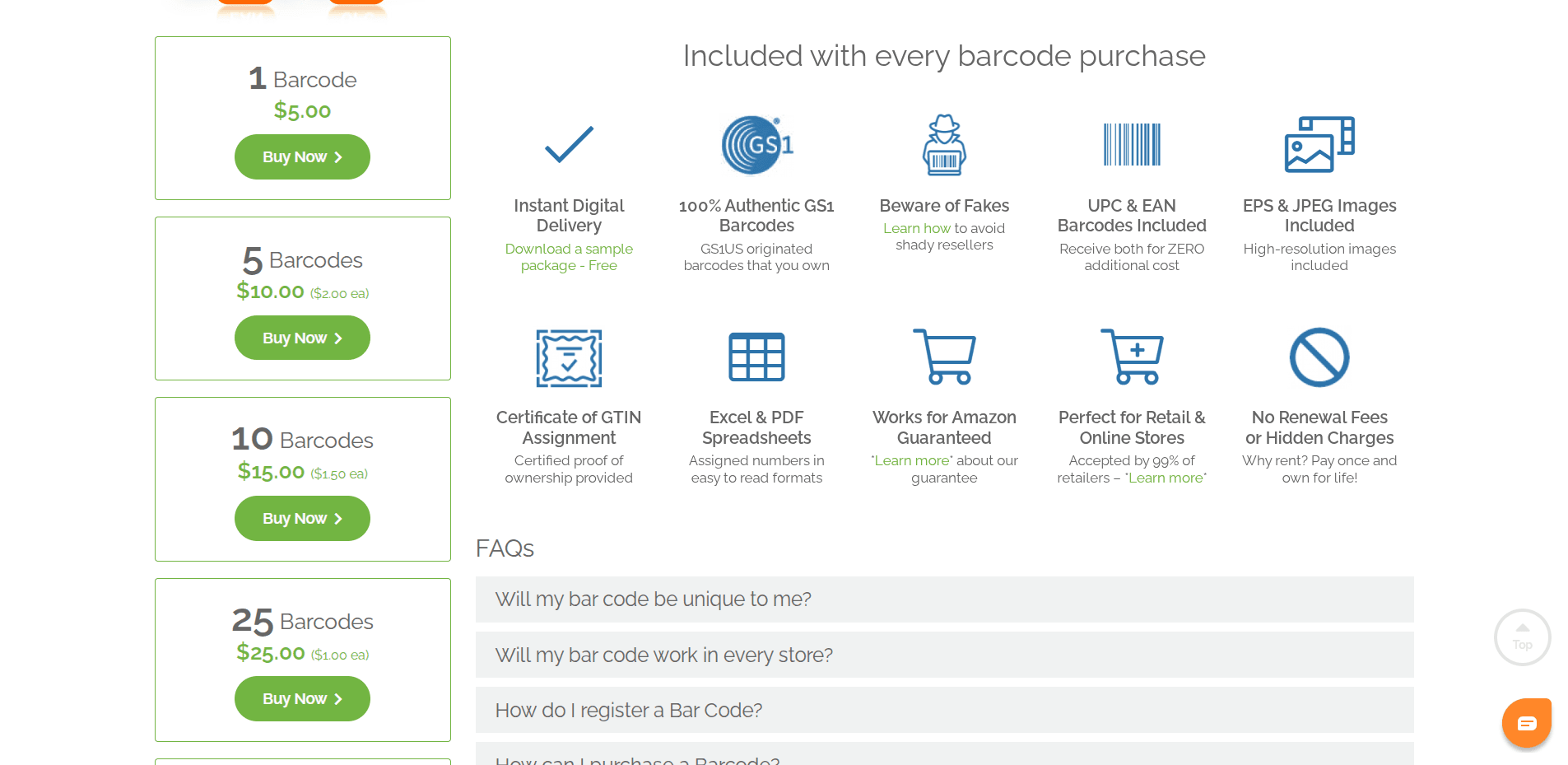Click the UPC & EAN barcode icon

(1132, 145)
